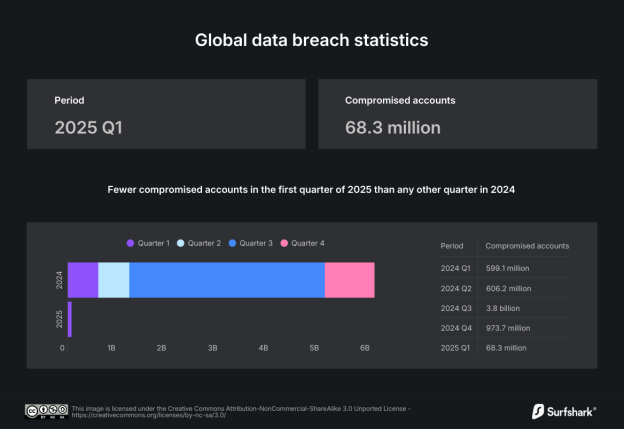Click the purple Quarter 1 legend dot
The width and height of the screenshot is (624, 430).
point(130,244)
